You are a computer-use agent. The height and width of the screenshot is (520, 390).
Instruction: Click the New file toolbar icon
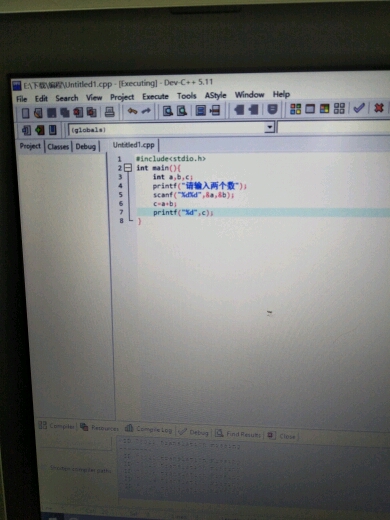pyautogui.click(x=25, y=113)
